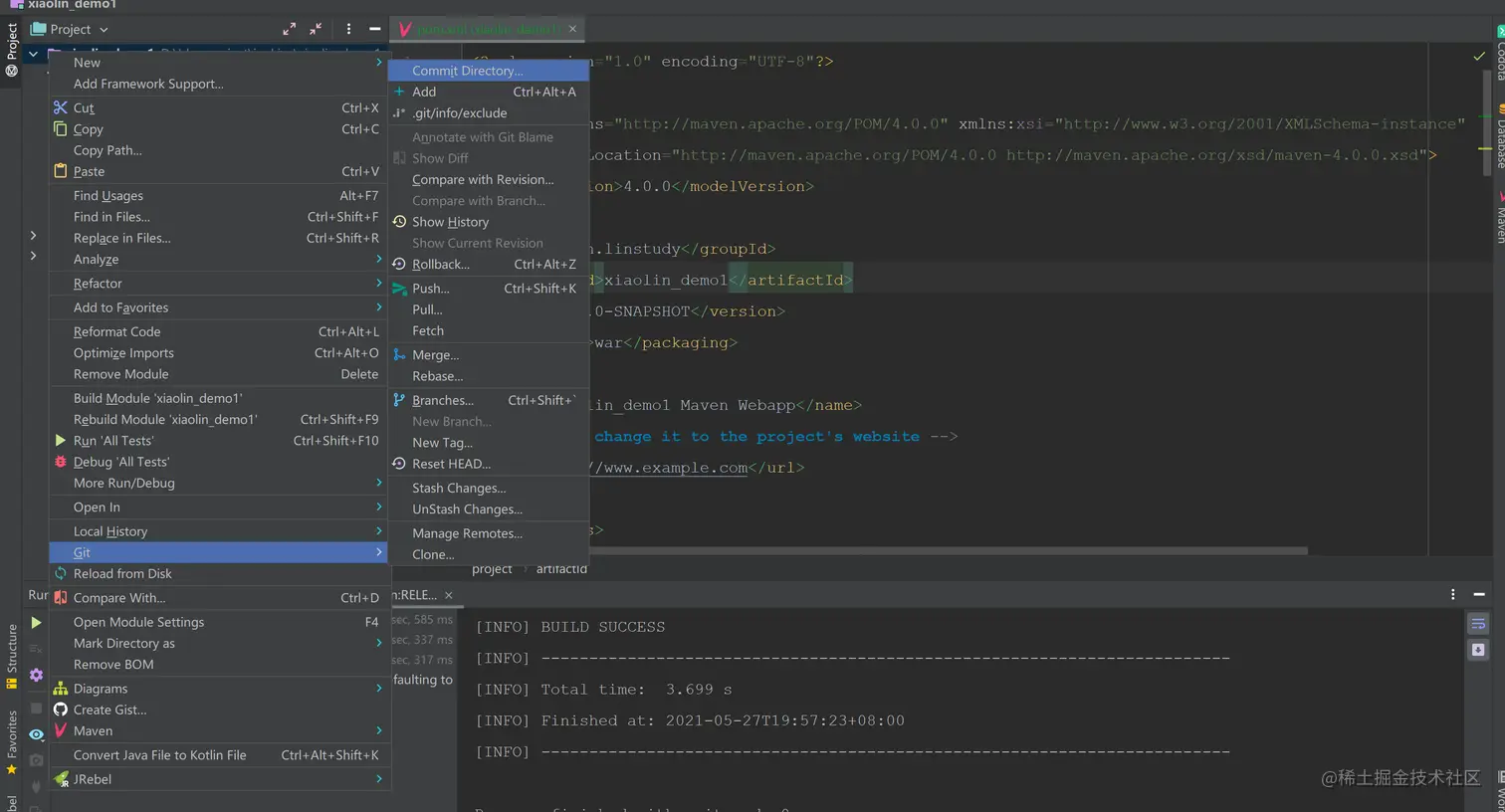Click the soft-wrap icon in the console

point(1478,624)
